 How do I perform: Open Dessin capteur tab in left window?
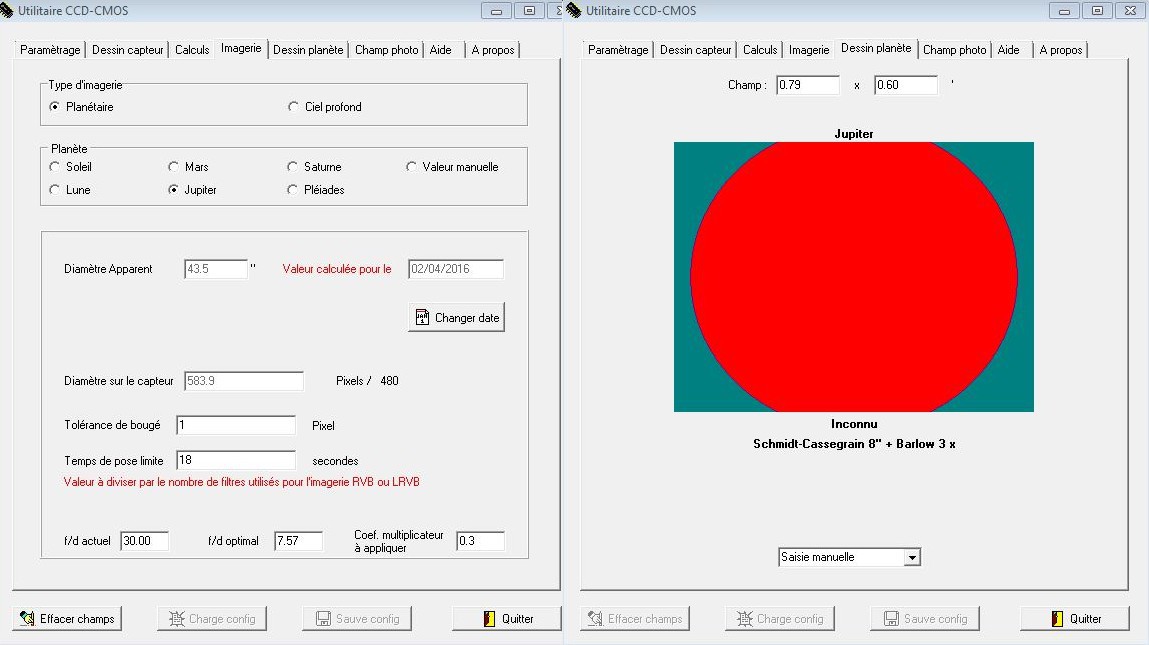[128, 50]
